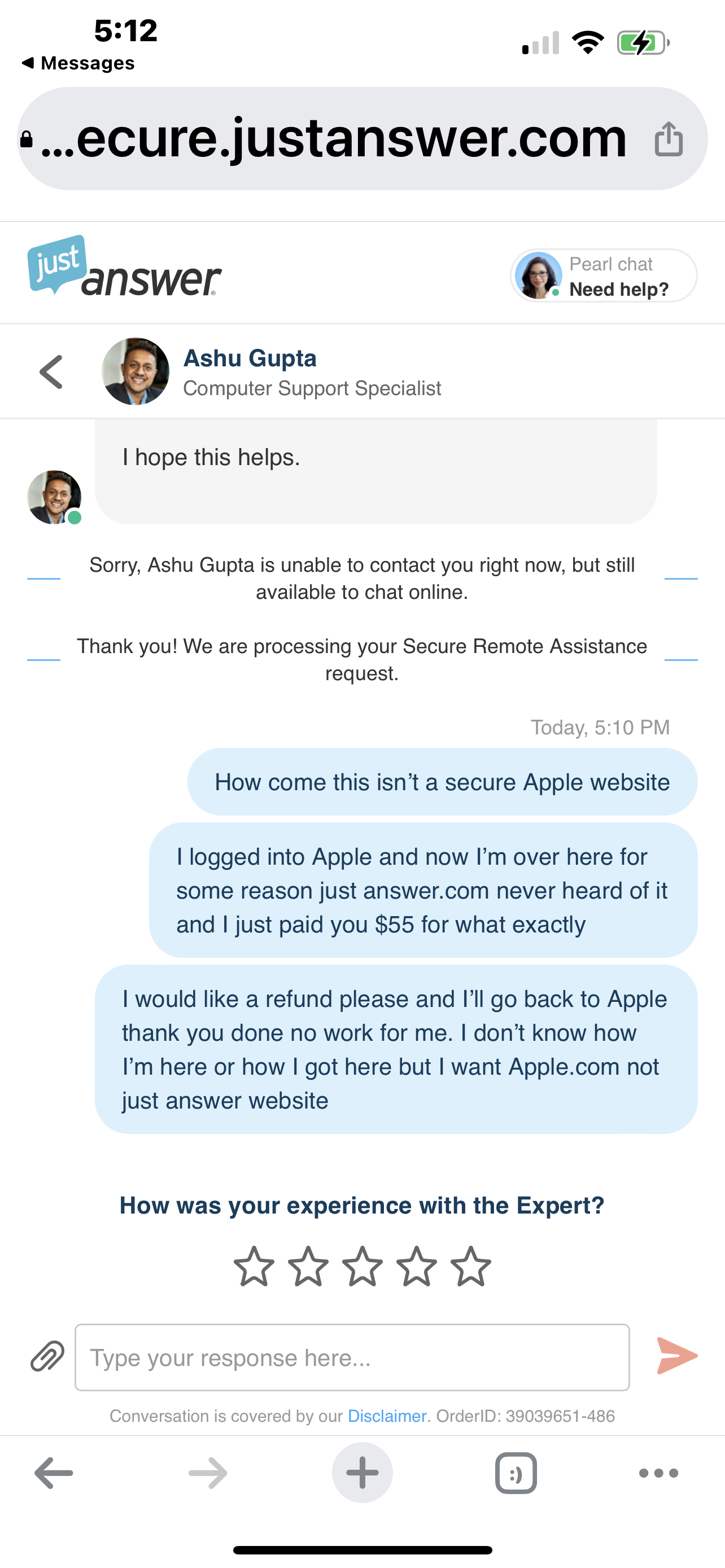This screenshot has width=725, height=1568.
Task: Open the Disclaimer link
Action: (387, 1416)
